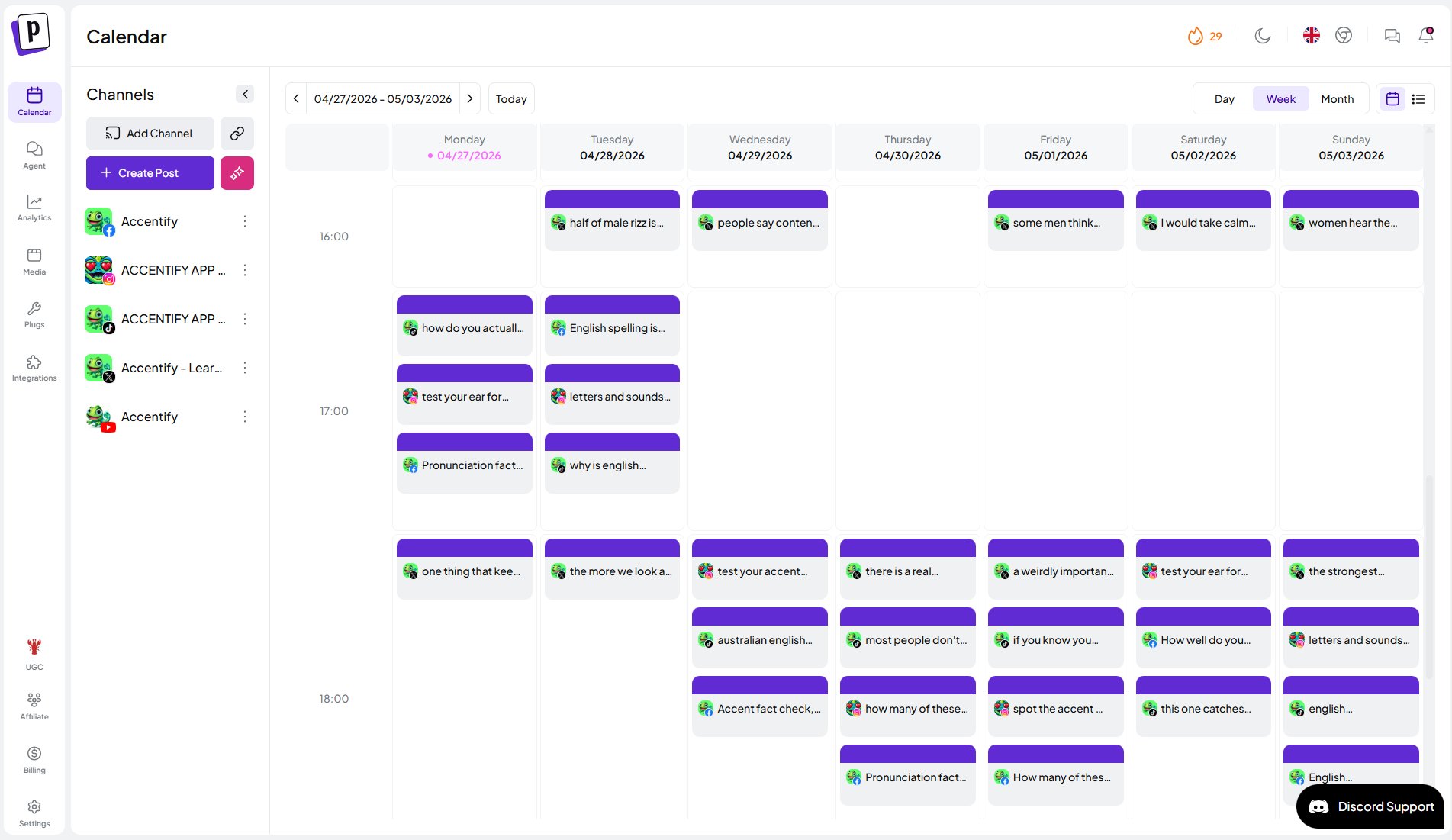Open the Plugs sidebar item

coord(34,314)
